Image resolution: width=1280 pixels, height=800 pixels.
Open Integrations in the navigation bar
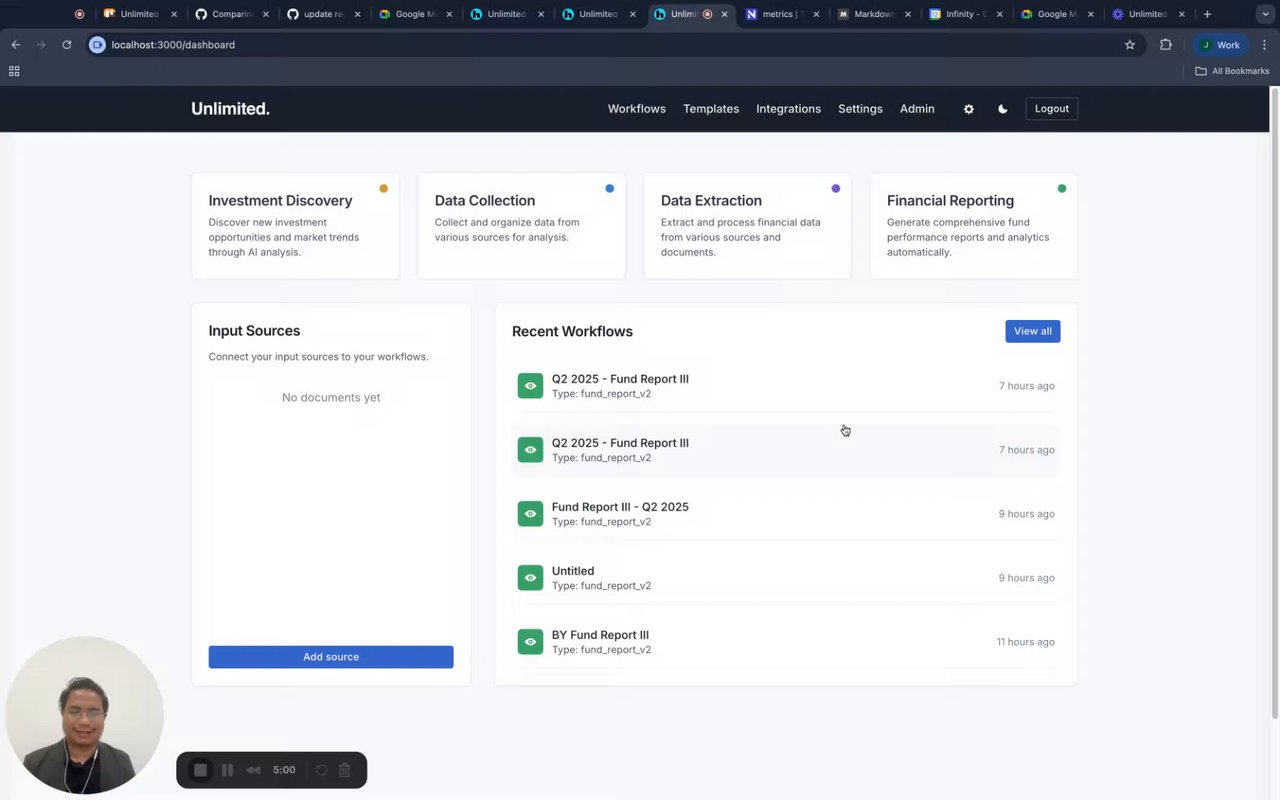788,109
